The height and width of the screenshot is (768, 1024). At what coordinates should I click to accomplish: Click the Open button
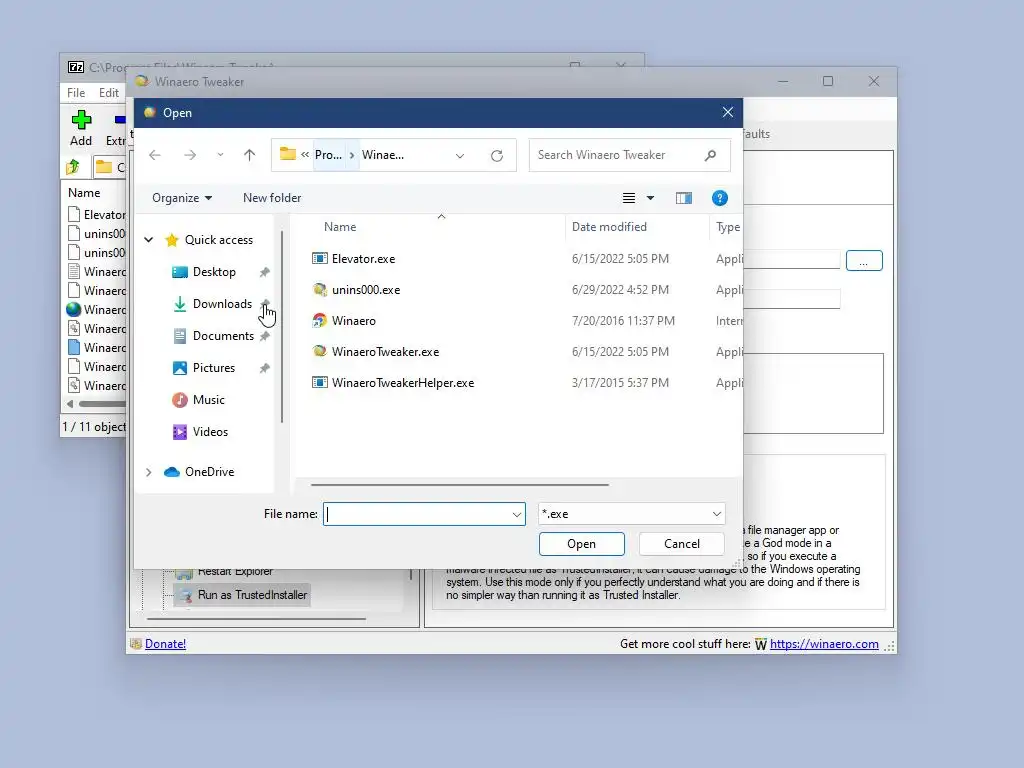581,544
